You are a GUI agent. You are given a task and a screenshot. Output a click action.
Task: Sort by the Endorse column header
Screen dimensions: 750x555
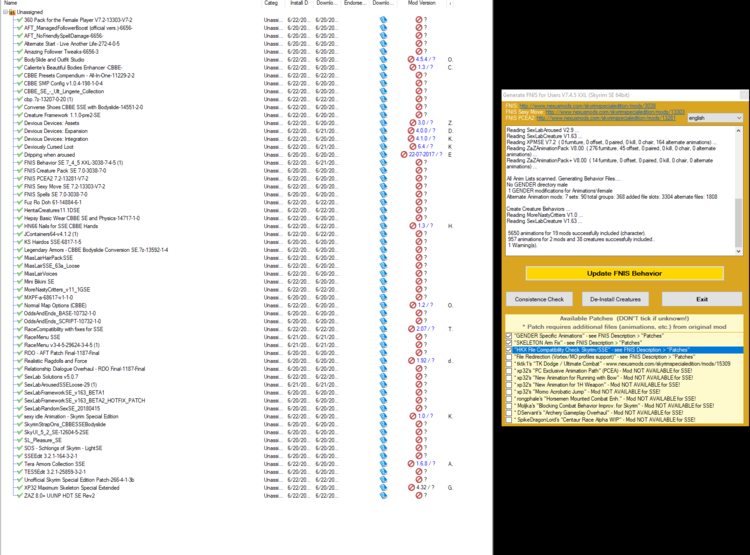click(355, 3)
